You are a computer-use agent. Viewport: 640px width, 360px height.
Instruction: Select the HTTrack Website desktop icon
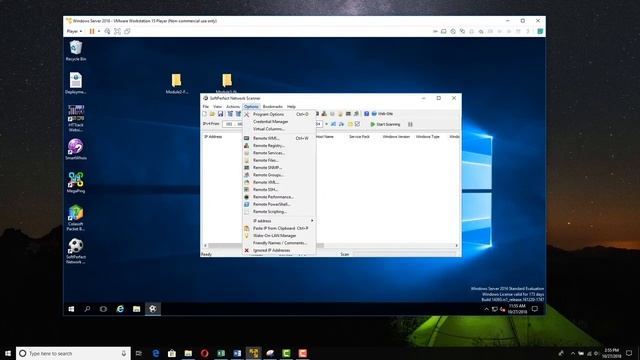point(76,118)
